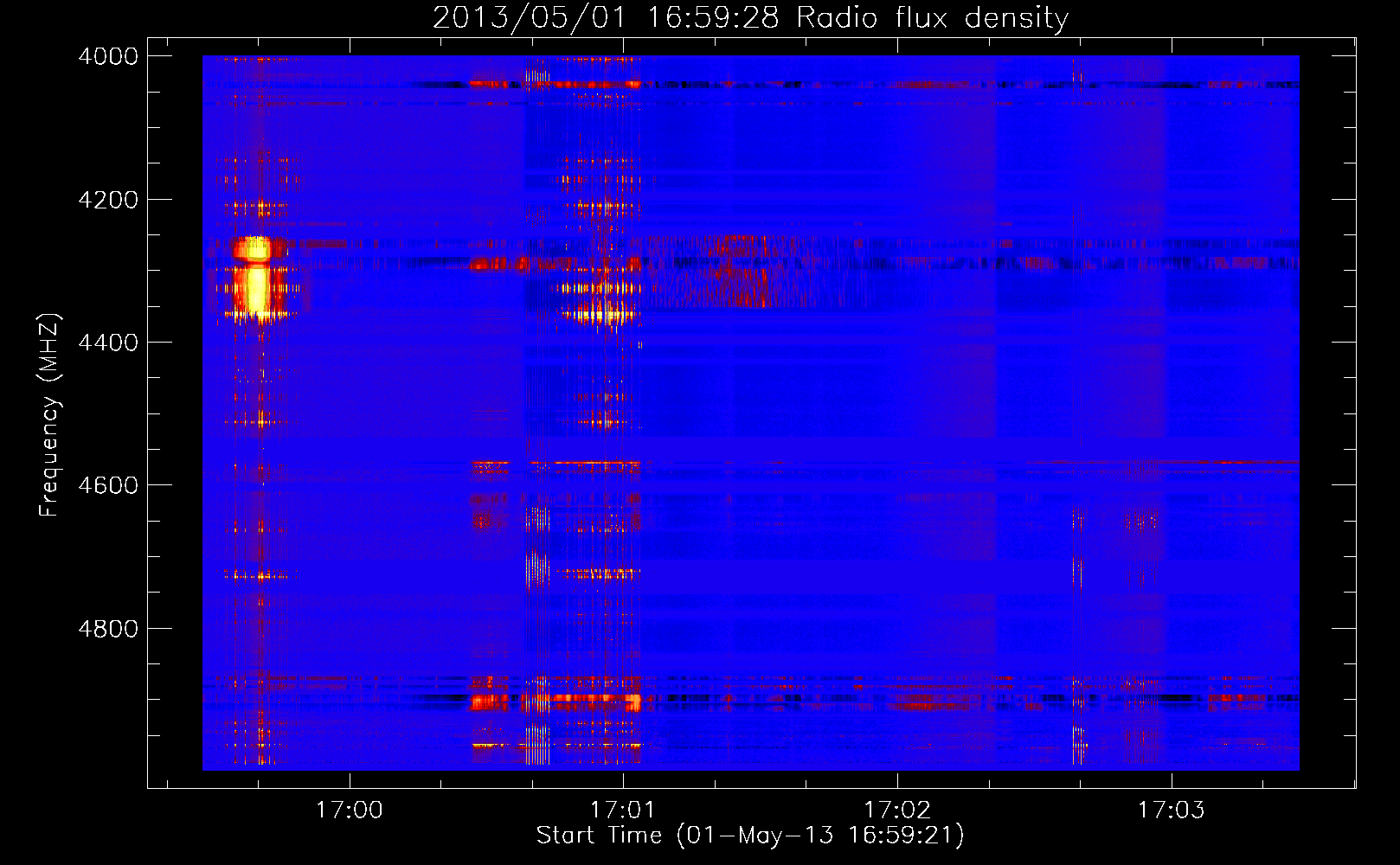Viewport: 1400px width, 865px height.
Task: Click the bright yellow burst near 4300 MHz
Action: tap(256, 279)
